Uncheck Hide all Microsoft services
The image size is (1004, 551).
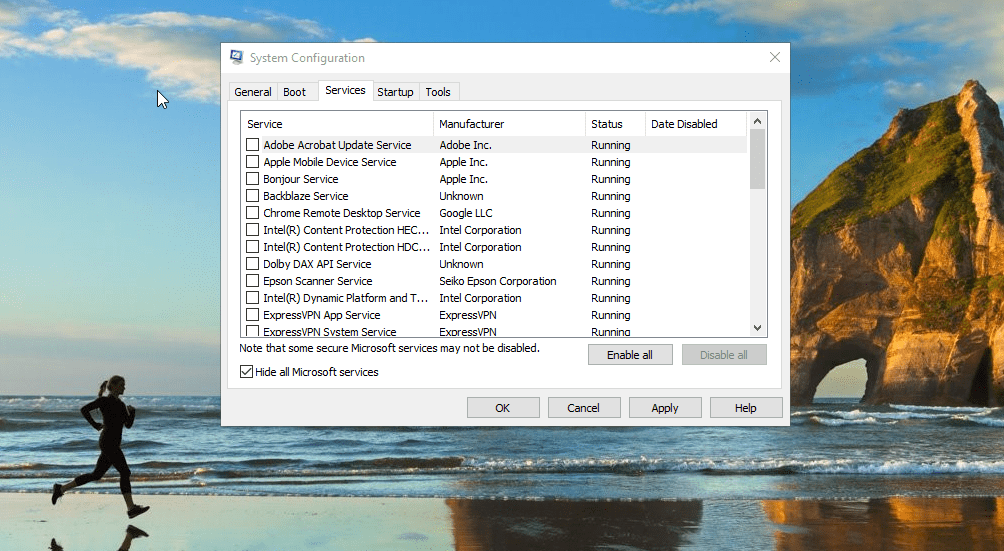(247, 372)
